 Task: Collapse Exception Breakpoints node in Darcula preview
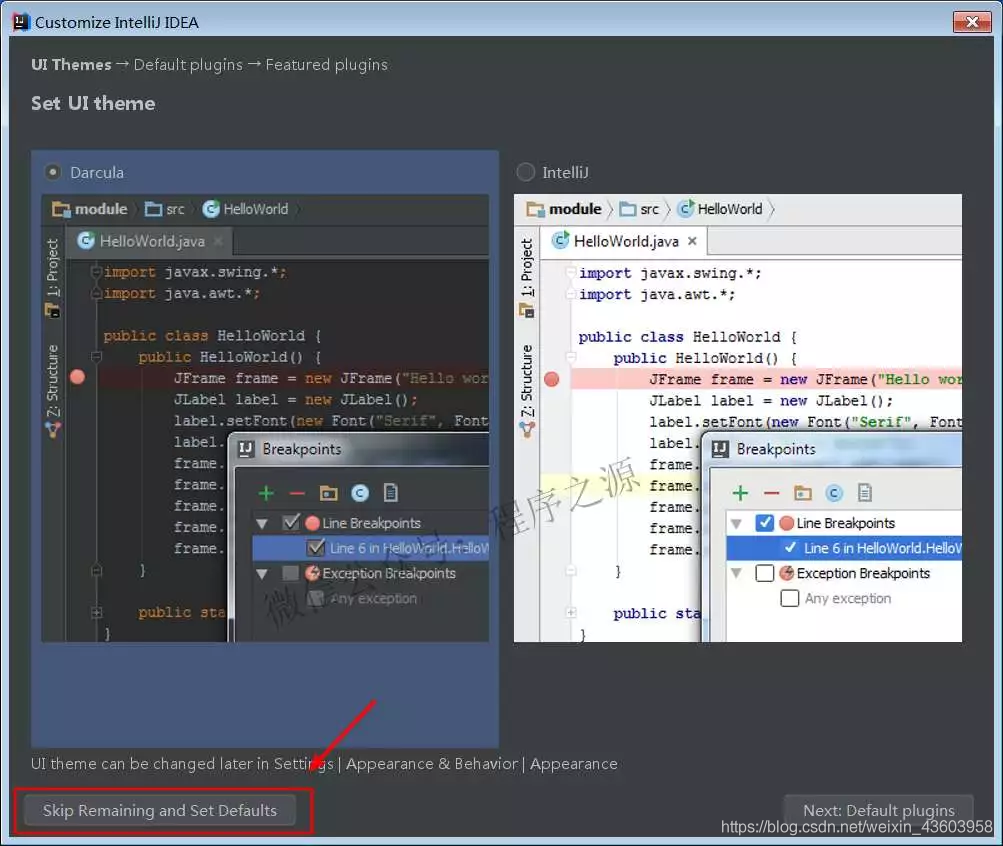point(262,574)
